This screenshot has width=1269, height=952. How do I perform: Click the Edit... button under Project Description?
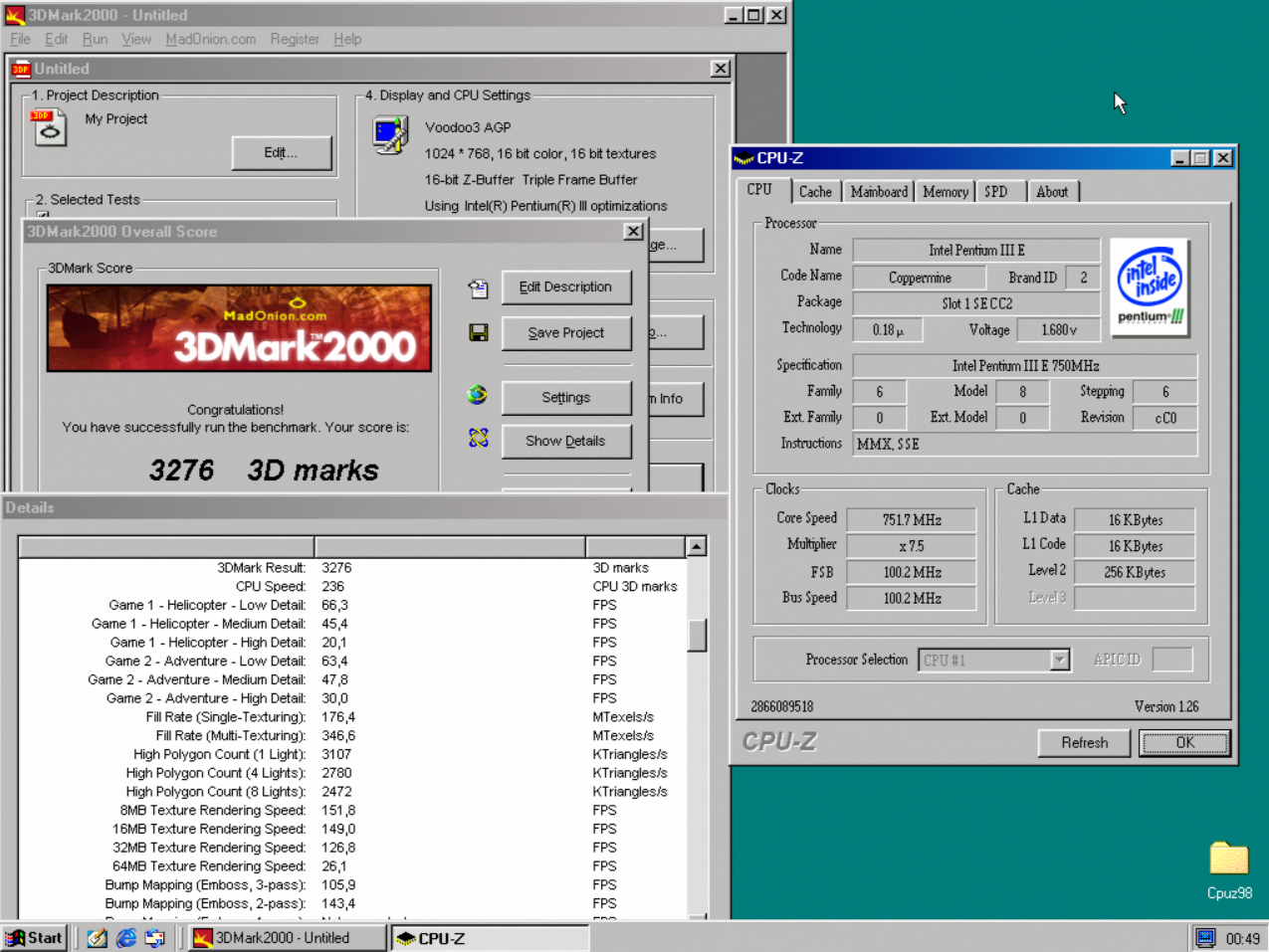pyautogui.click(x=282, y=153)
